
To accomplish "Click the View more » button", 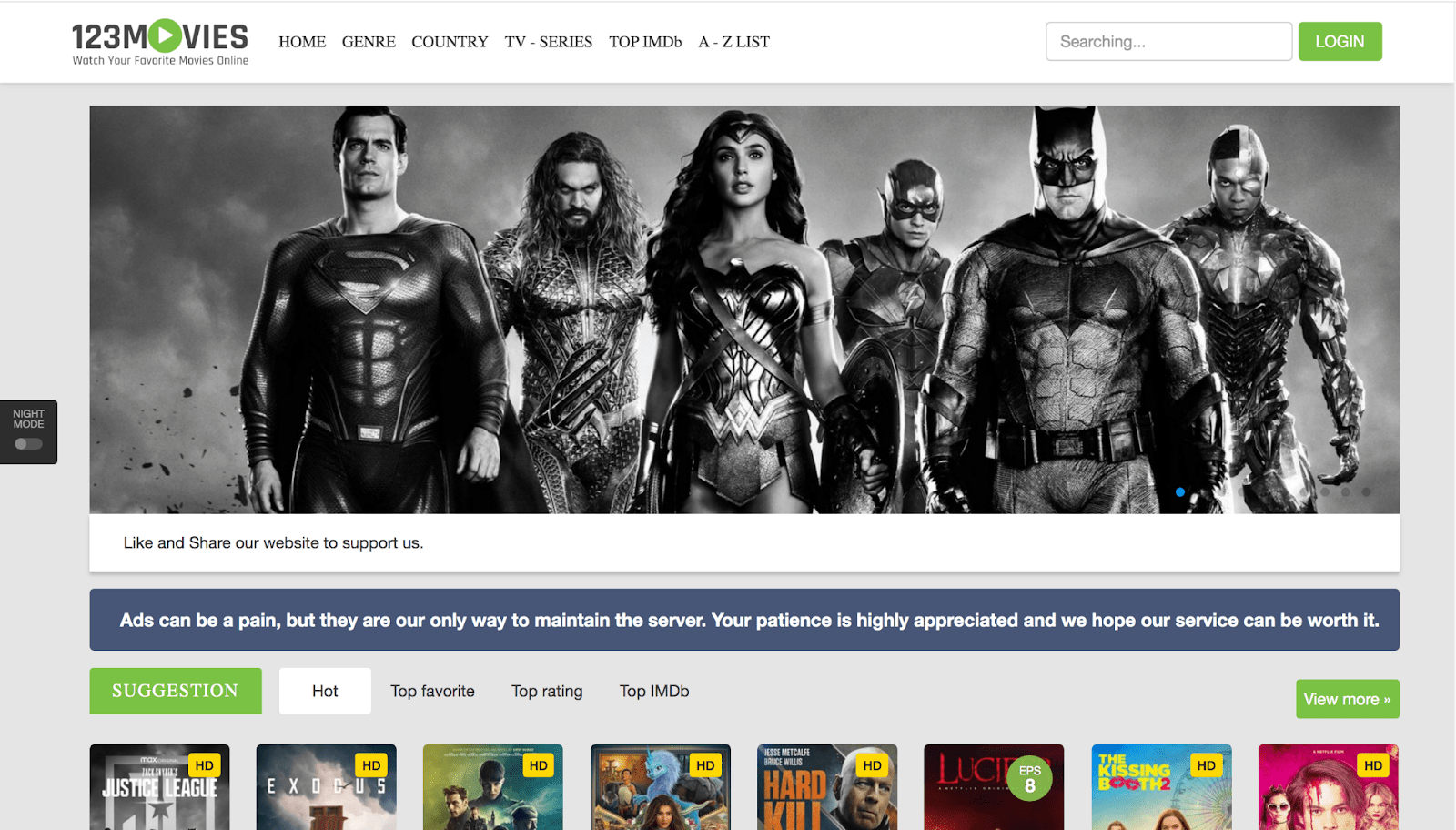I will click(x=1348, y=699).
